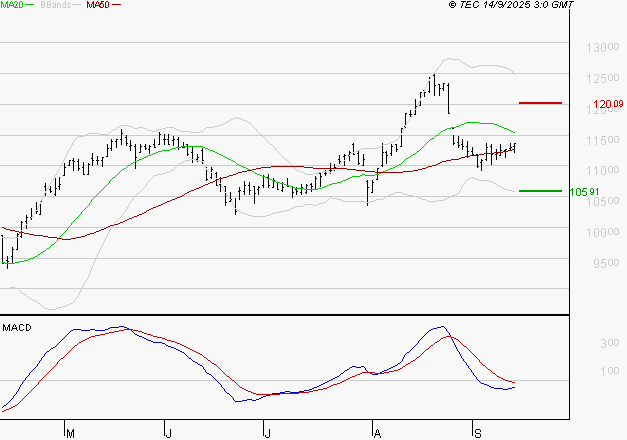Screen dimensions: 627x440
Task: Click the red resistance level line
Action: (540, 103)
